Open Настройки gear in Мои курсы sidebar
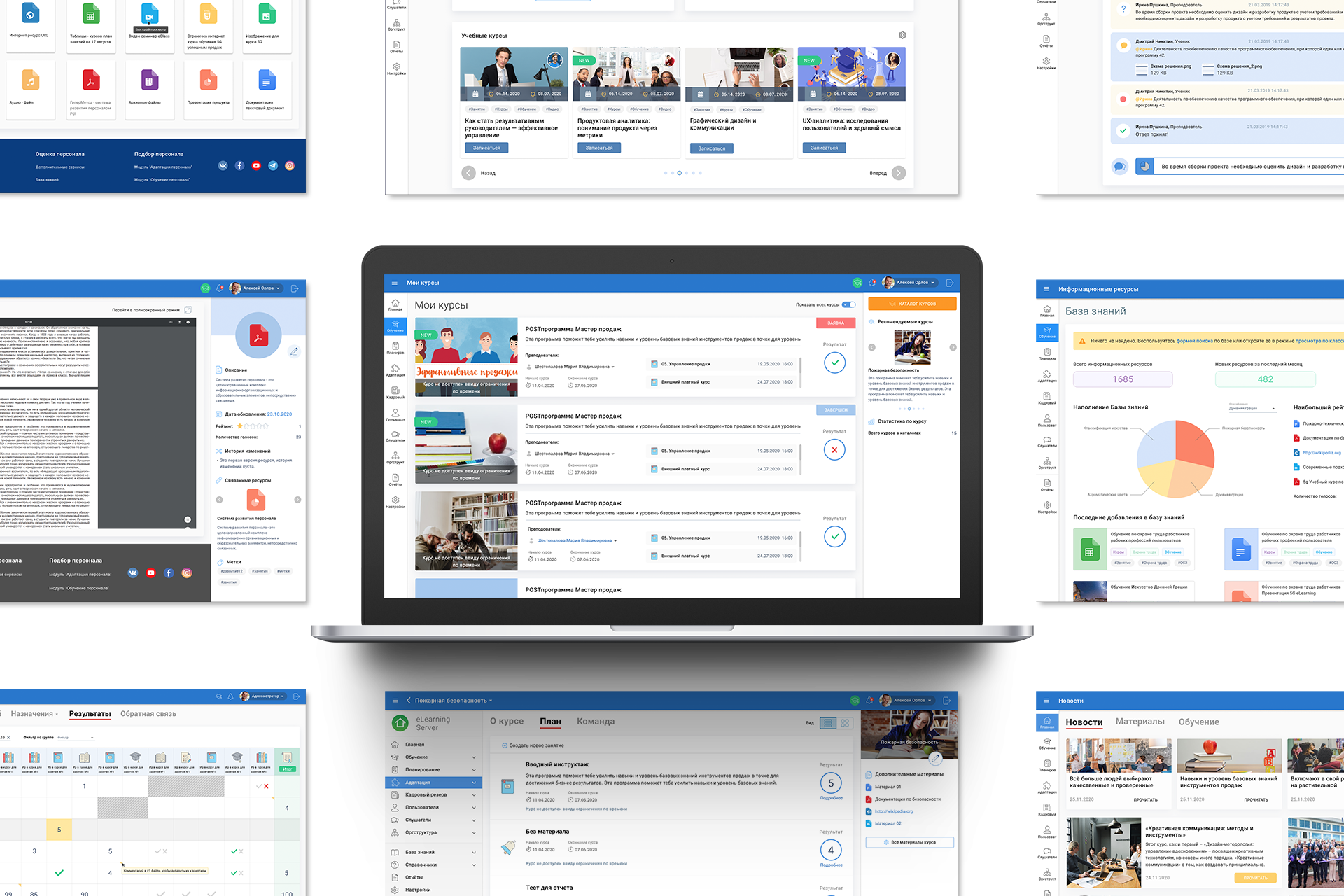The width and height of the screenshot is (1344, 896). click(x=395, y=502)
